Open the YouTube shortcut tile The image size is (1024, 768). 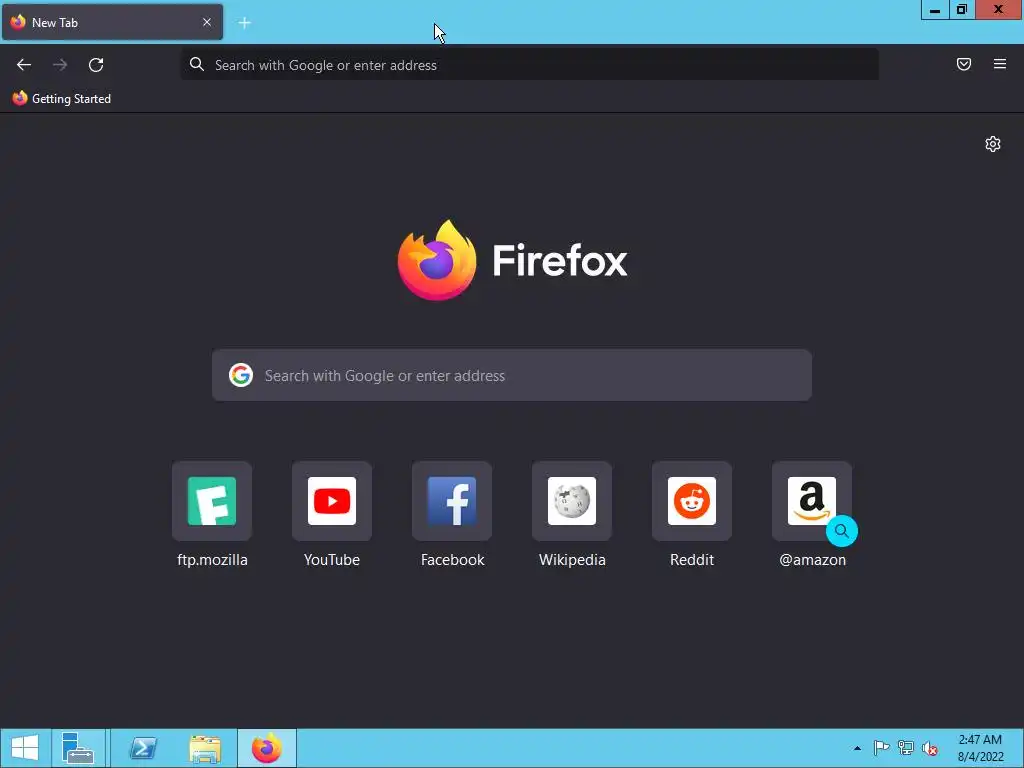(332, 501)
